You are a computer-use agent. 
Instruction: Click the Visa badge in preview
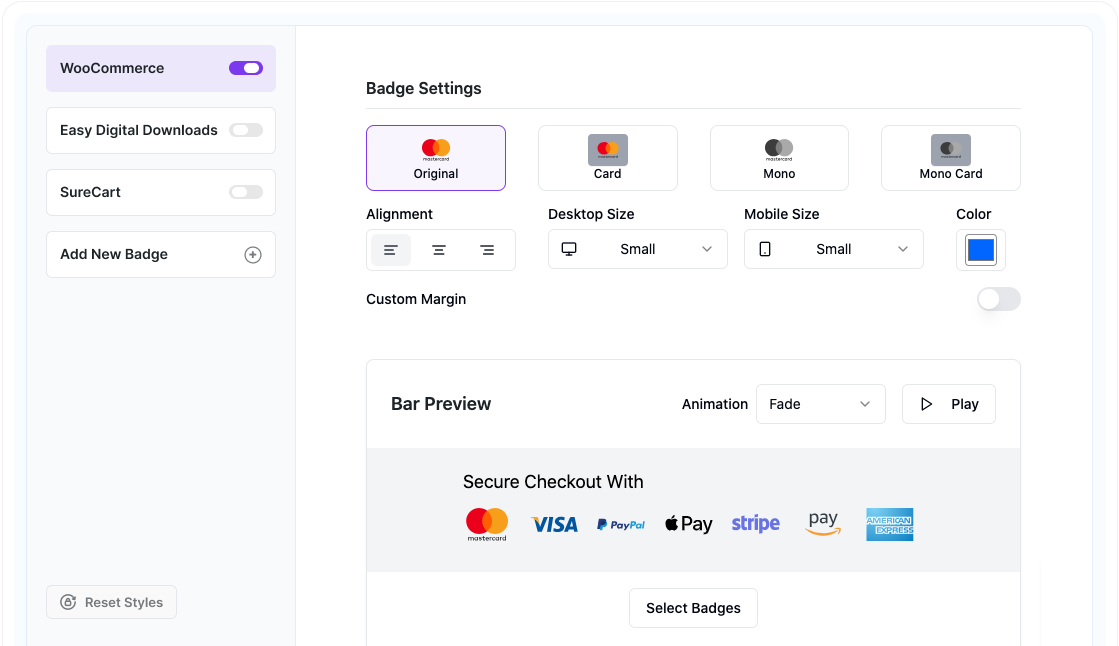click(x=554, y=524)
